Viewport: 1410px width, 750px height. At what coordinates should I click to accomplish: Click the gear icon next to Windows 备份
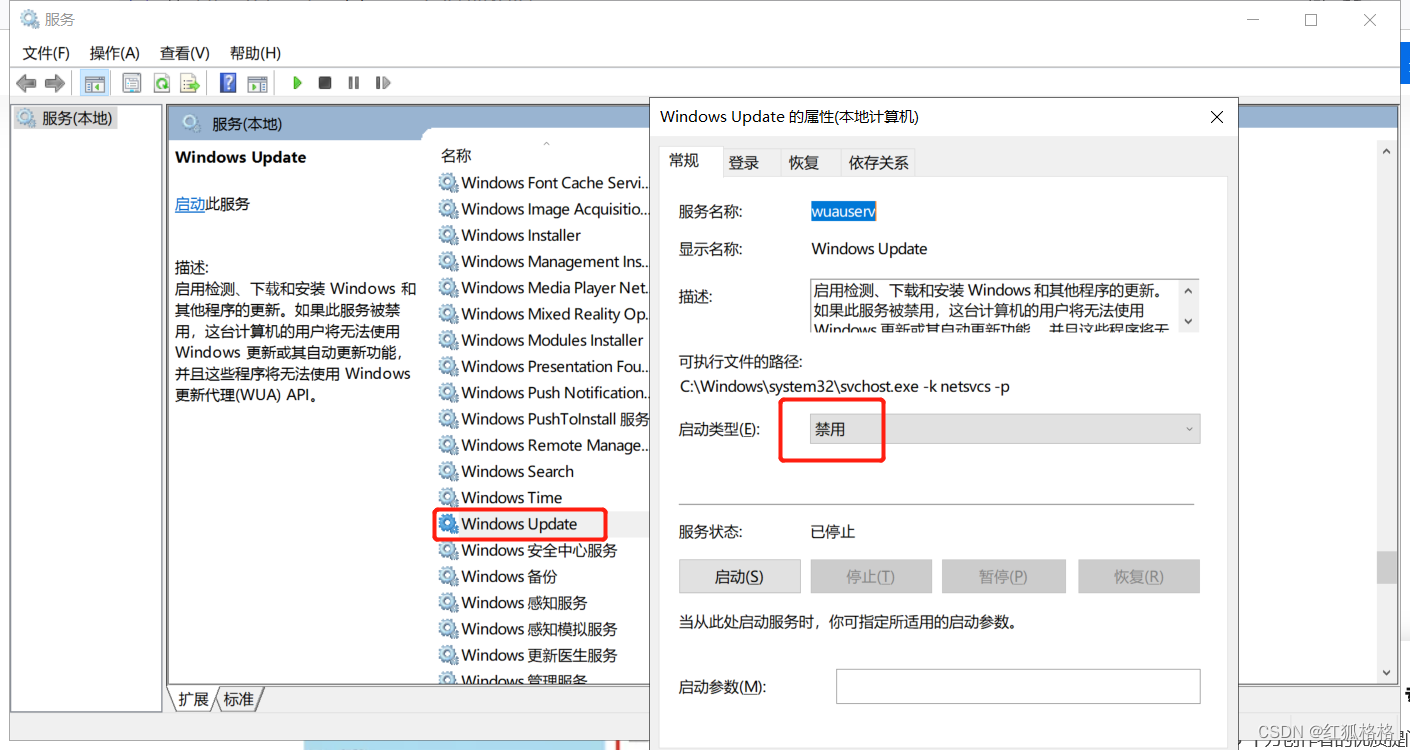[448, 576]
